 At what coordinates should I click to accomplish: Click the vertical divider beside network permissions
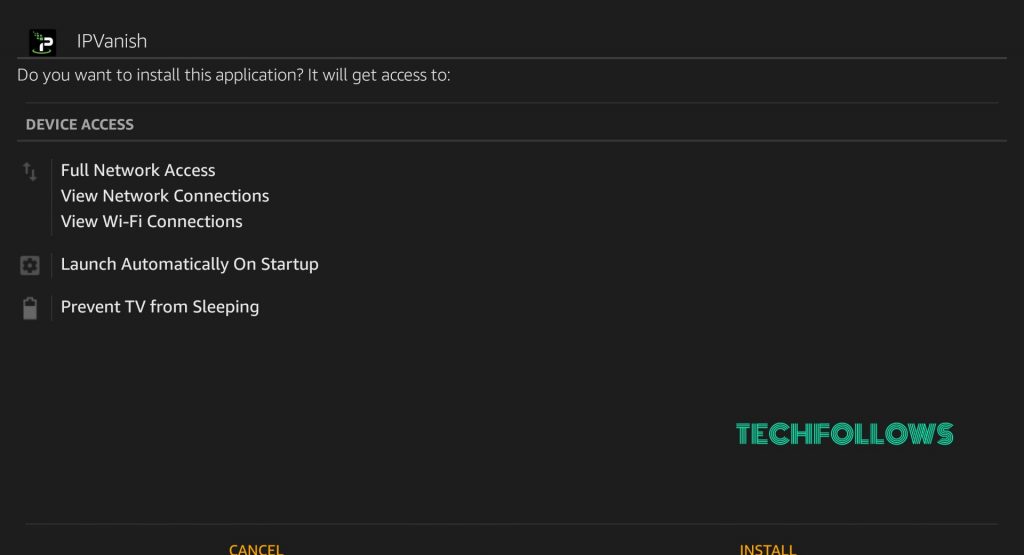(51, 196)
